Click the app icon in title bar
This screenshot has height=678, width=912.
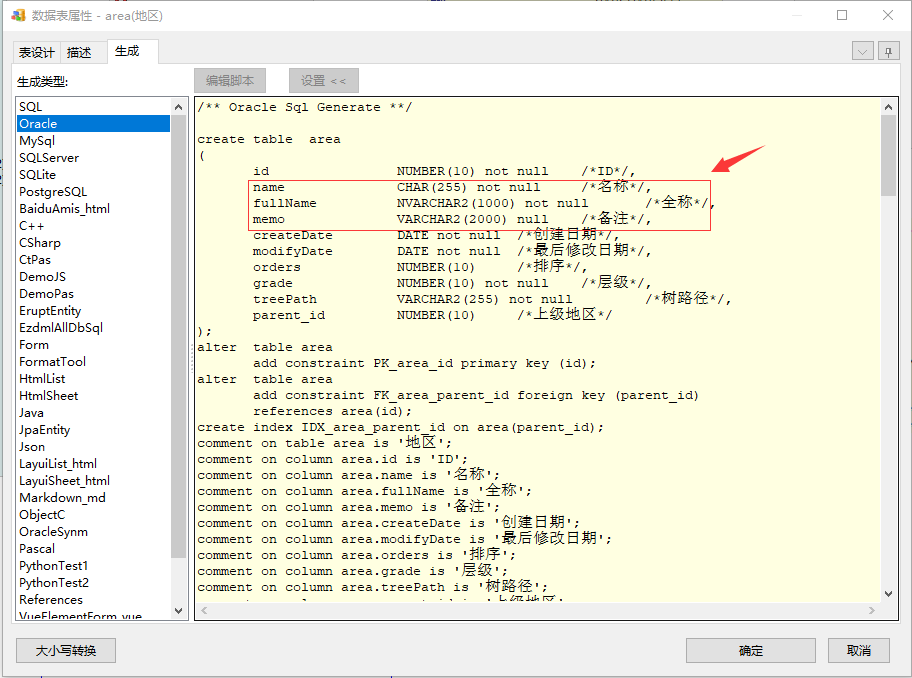[x=18, y=15]
